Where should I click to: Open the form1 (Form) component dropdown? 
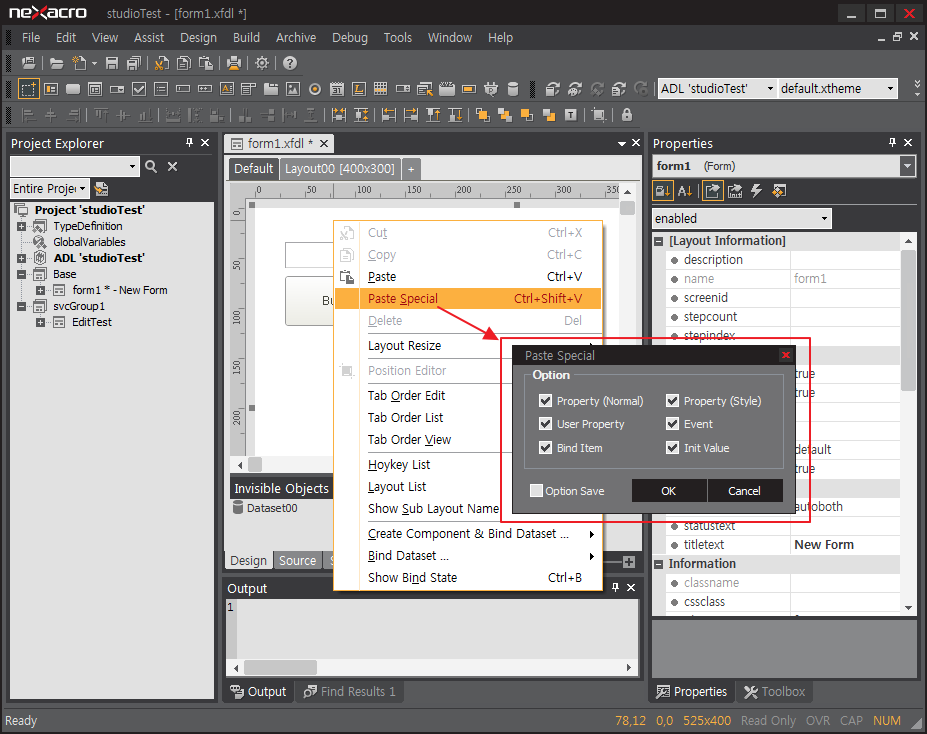point(907,166)
